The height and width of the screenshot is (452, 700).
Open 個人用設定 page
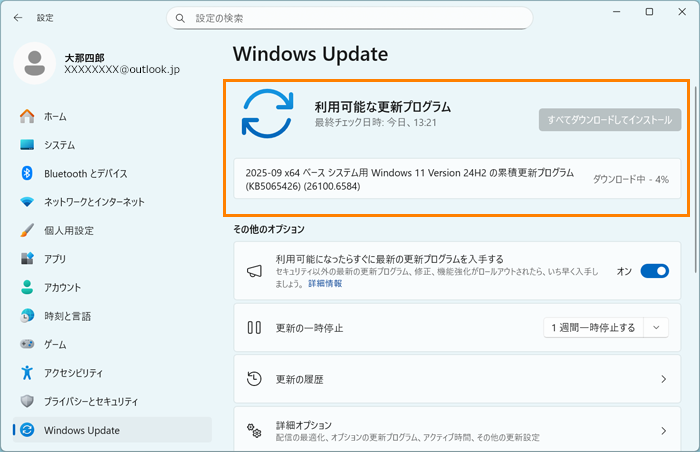coord(69,230)
